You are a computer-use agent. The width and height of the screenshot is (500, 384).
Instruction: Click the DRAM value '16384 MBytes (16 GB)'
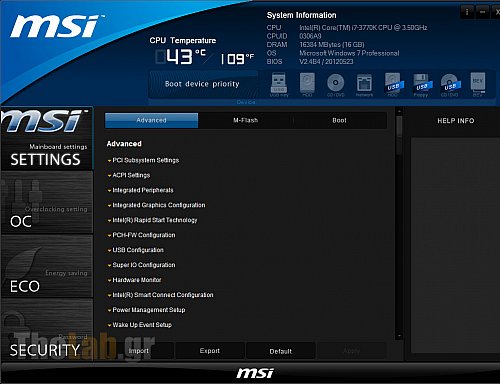click(x=332, y=45)
